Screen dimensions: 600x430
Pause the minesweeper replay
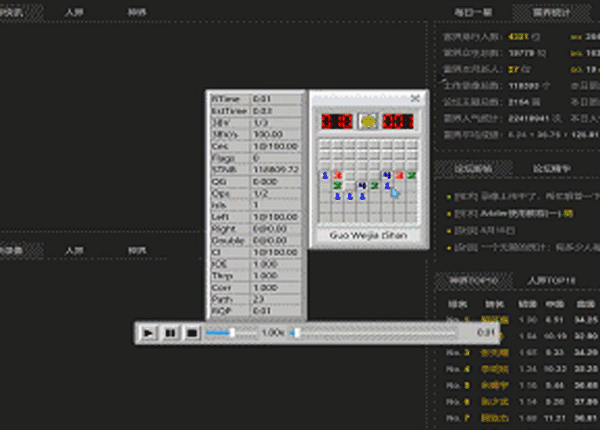(x=170, y=333)
